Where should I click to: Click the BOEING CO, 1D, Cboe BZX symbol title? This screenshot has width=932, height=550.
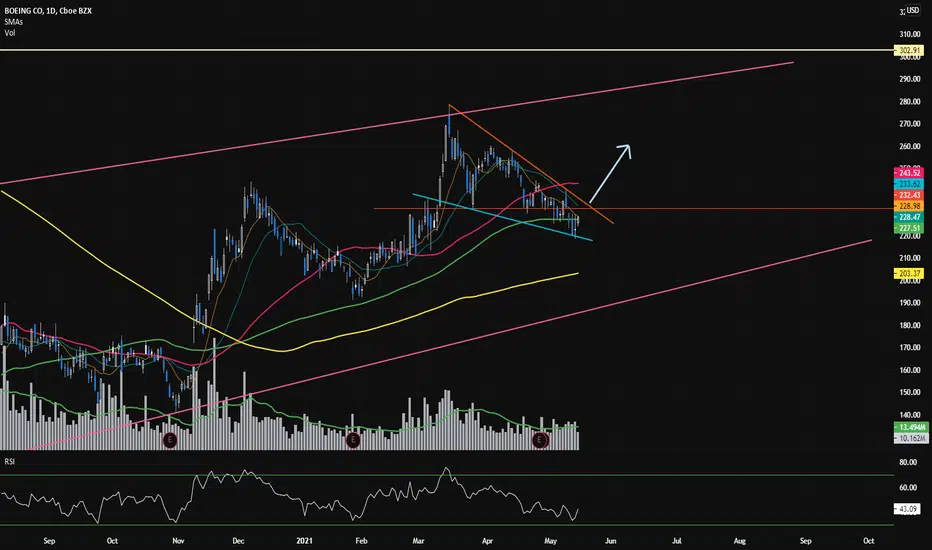click(x=48, y=11)
